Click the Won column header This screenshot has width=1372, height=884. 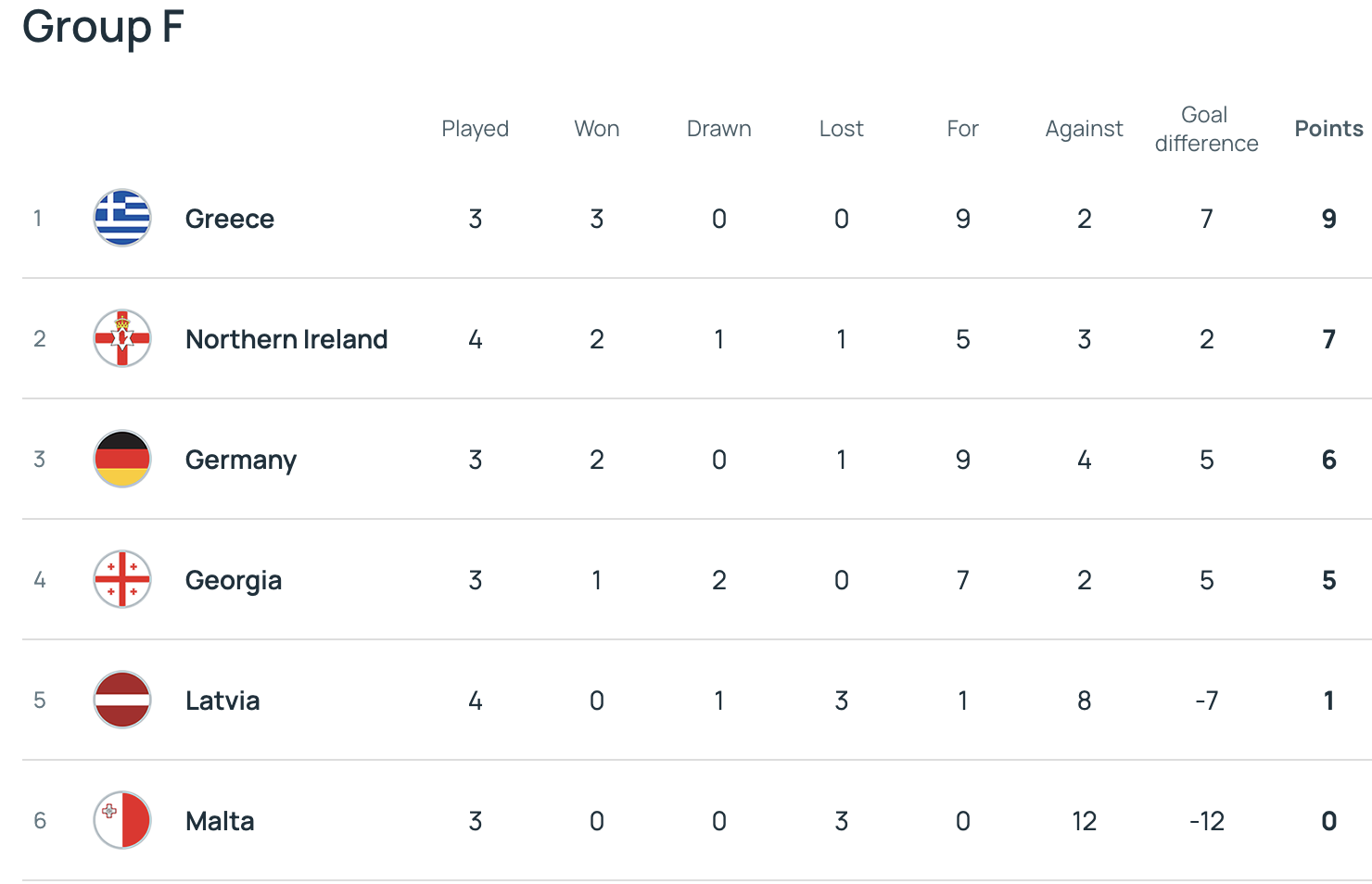597,129
